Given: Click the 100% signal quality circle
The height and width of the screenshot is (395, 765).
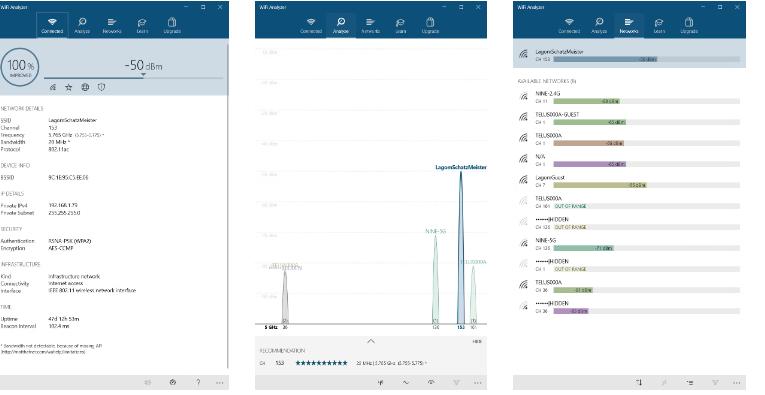Looking at the screenshot, I should [x=20, y=67].
